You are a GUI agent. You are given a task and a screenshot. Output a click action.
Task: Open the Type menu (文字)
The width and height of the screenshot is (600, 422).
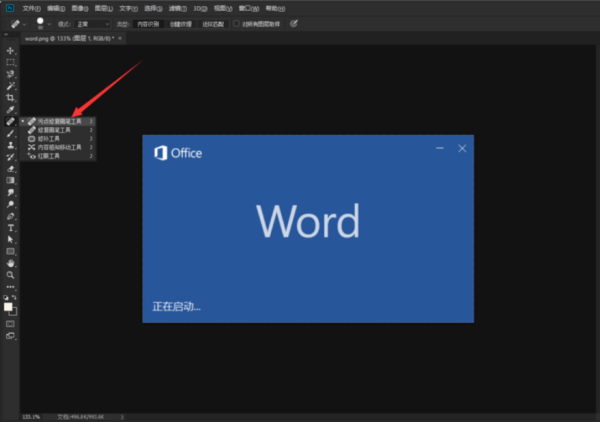(128, 8)
